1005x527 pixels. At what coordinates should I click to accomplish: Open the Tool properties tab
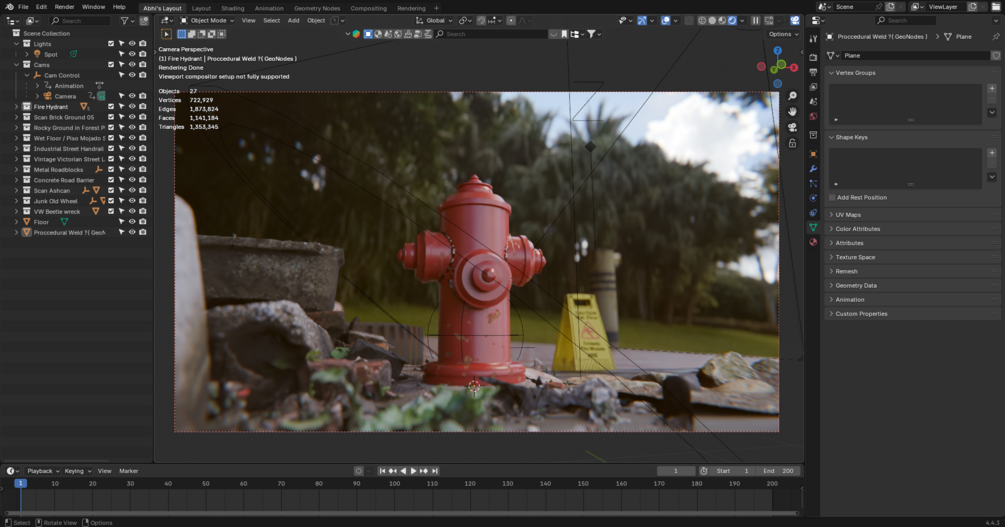pos(813,38)
